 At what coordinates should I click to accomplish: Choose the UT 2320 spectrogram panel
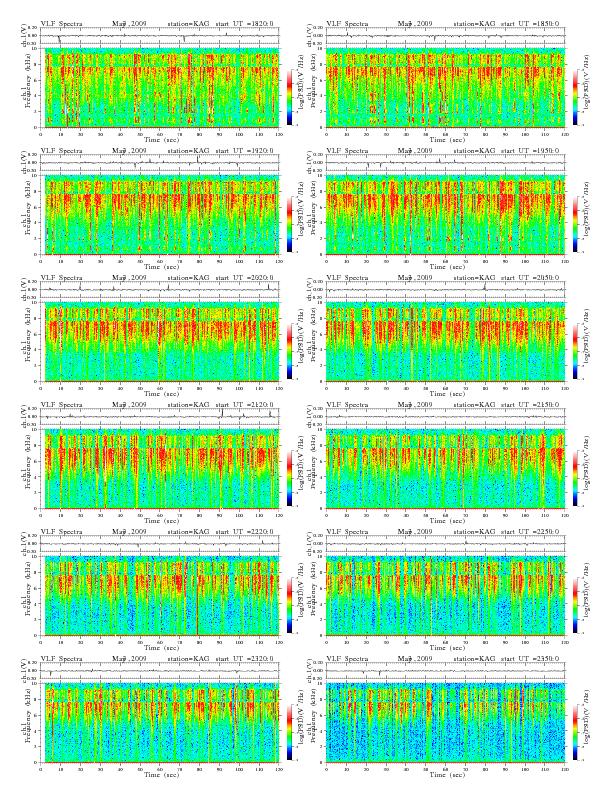pos(160,723)
